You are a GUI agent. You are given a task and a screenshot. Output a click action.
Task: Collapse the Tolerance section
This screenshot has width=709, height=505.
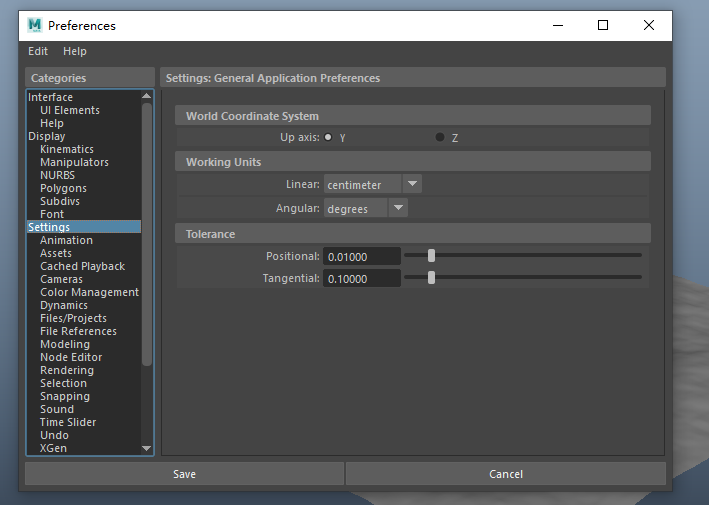pyautogui.click(x=413, y=233)
